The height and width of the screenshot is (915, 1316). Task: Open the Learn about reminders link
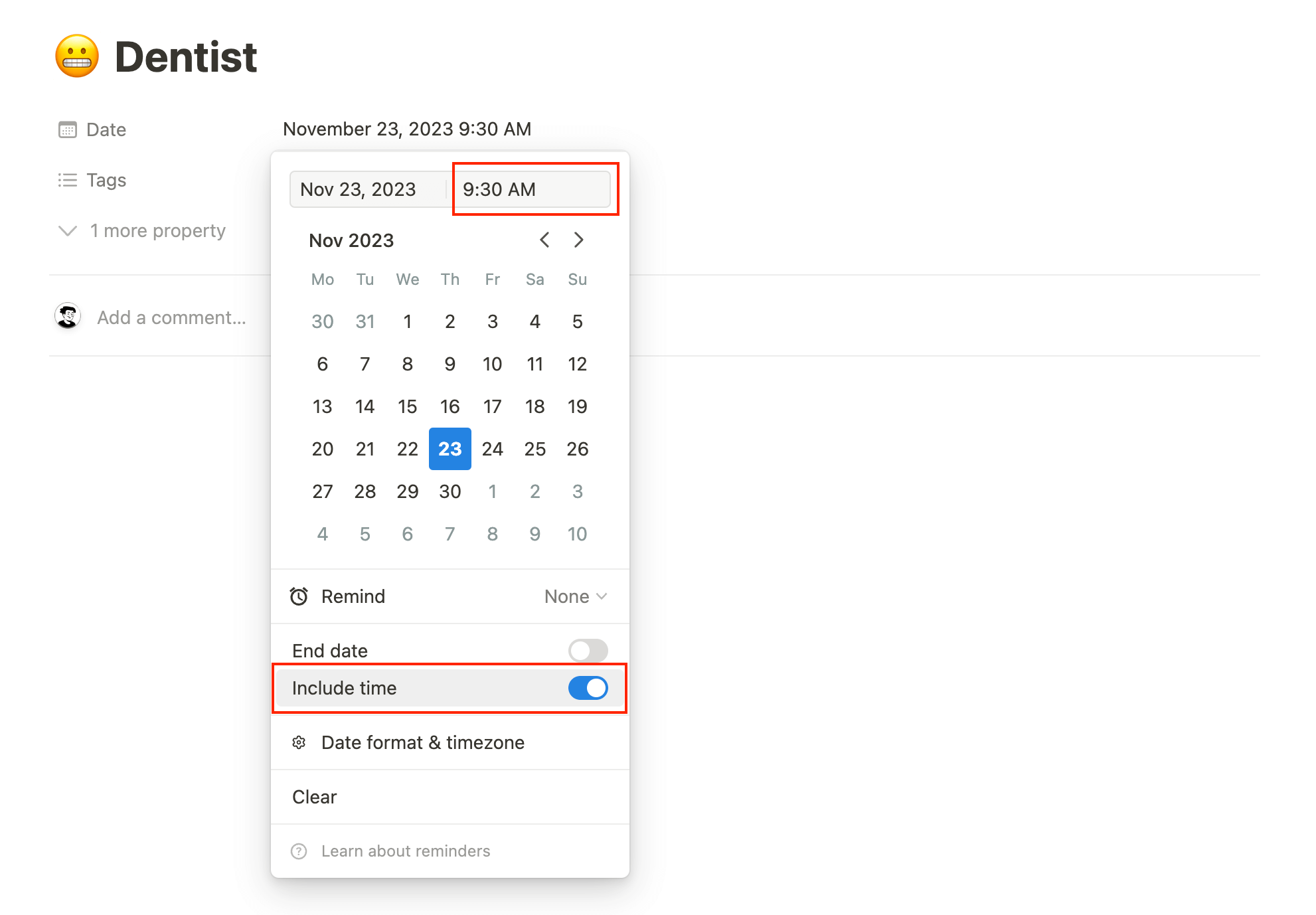point(406,851)
